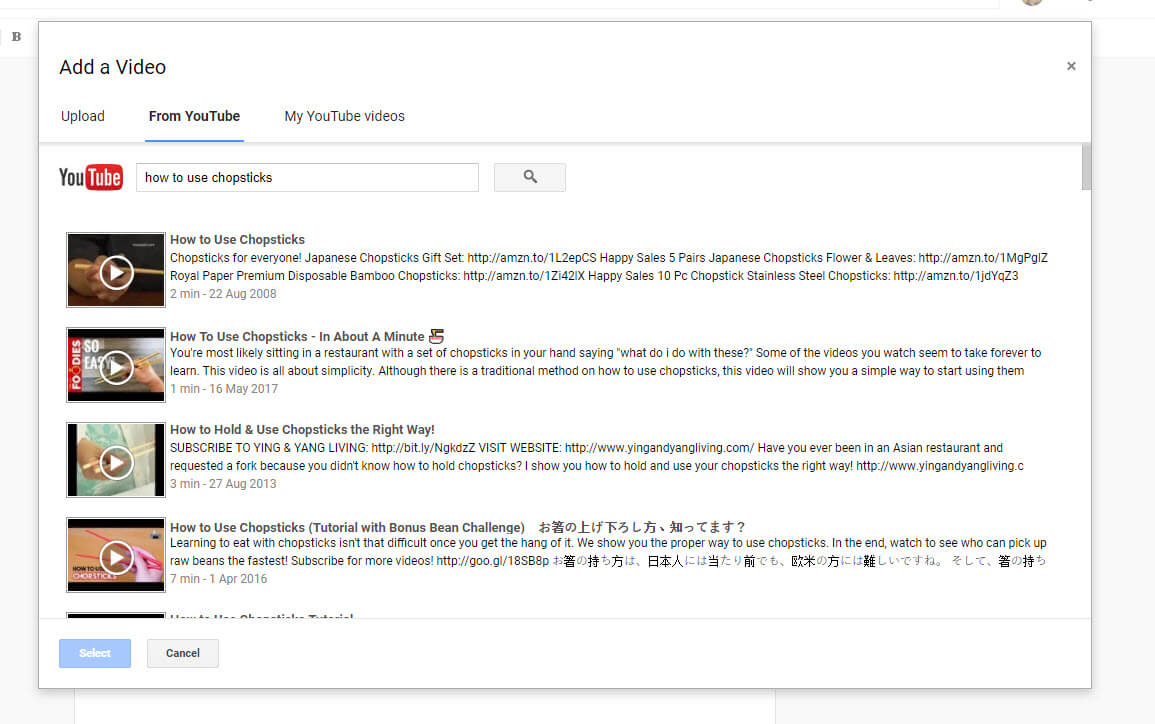
Task: Click the Select button
Action: (x=95, y=653)
